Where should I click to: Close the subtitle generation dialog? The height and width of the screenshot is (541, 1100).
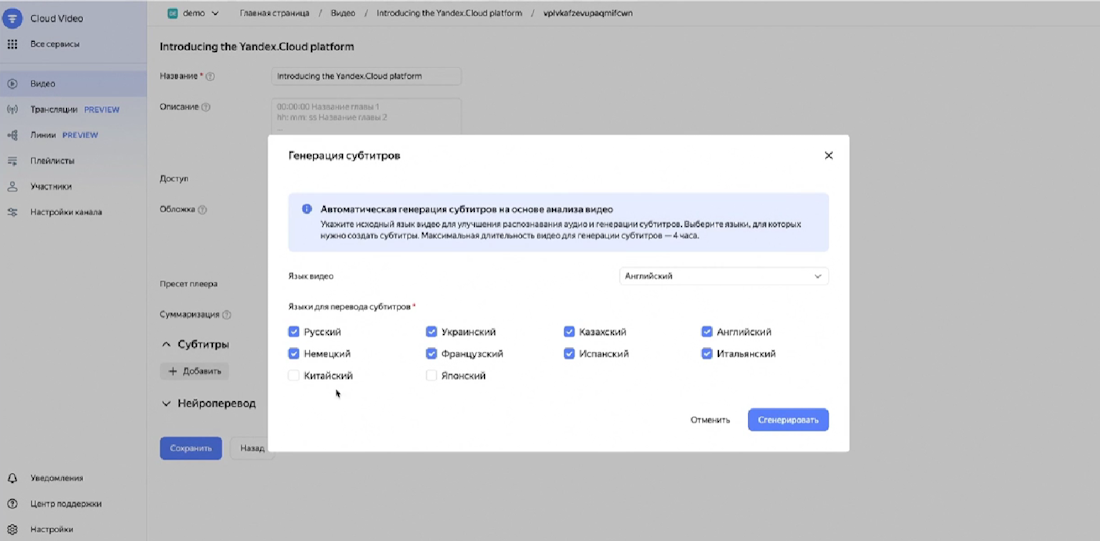click(x=828, y=156)
